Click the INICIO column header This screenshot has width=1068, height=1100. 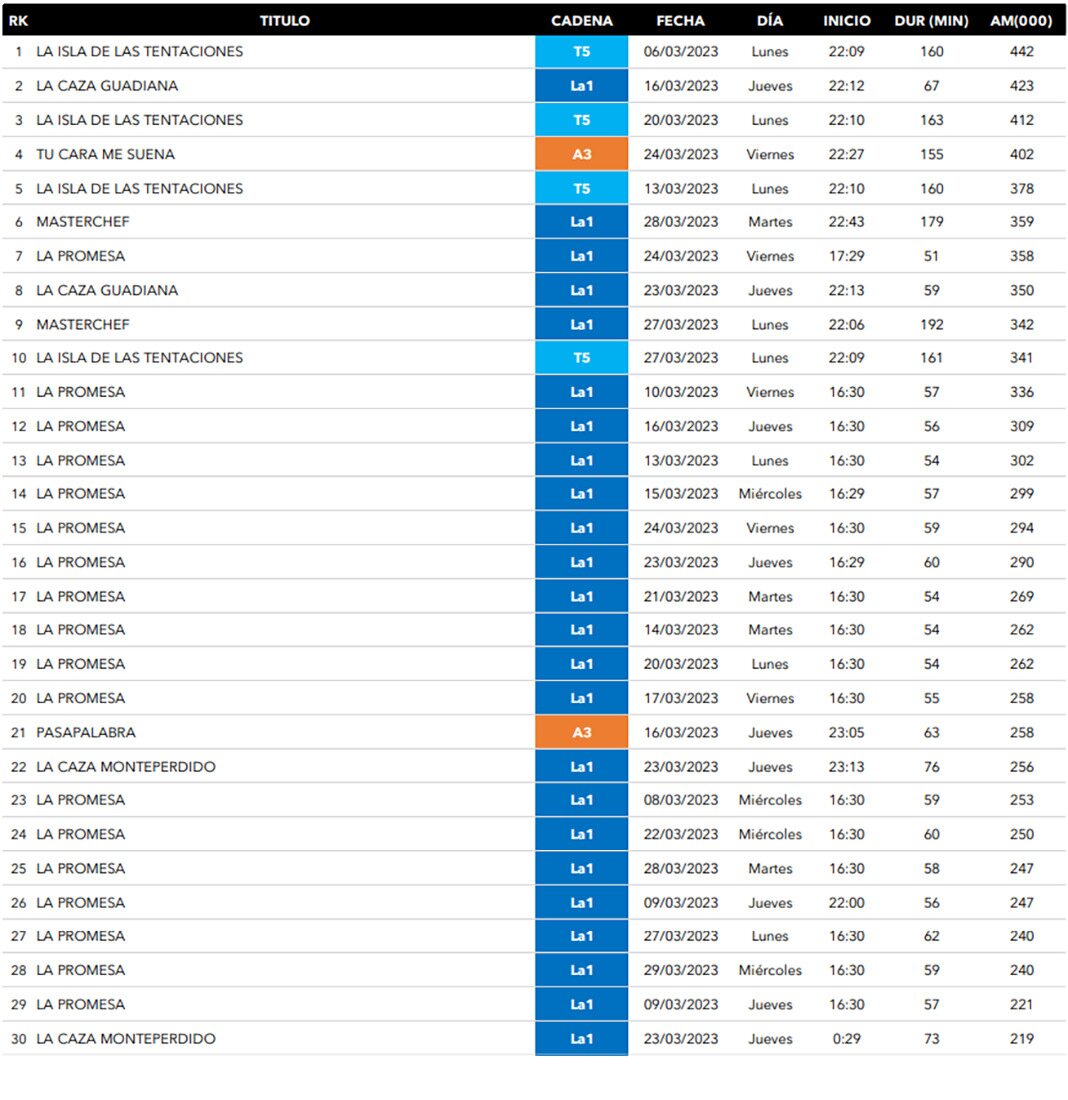coord(847,21)
